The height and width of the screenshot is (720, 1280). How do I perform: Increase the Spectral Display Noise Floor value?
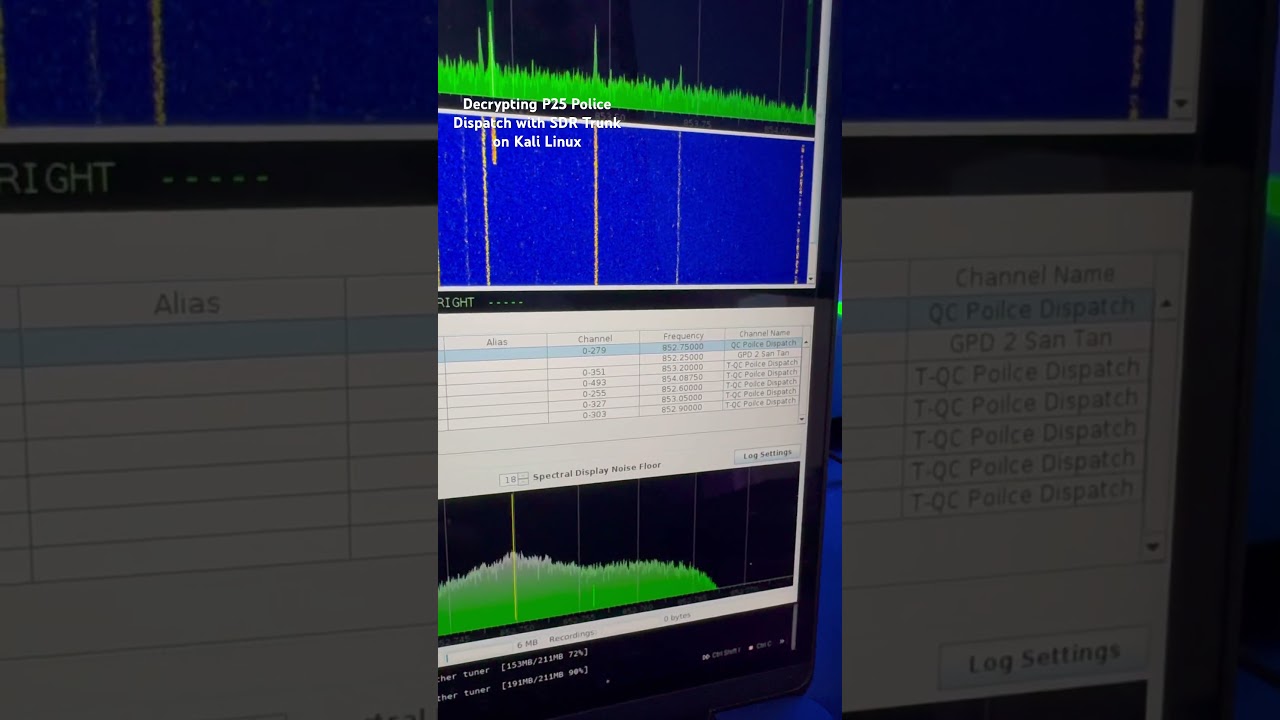click(x=523, y=476)
